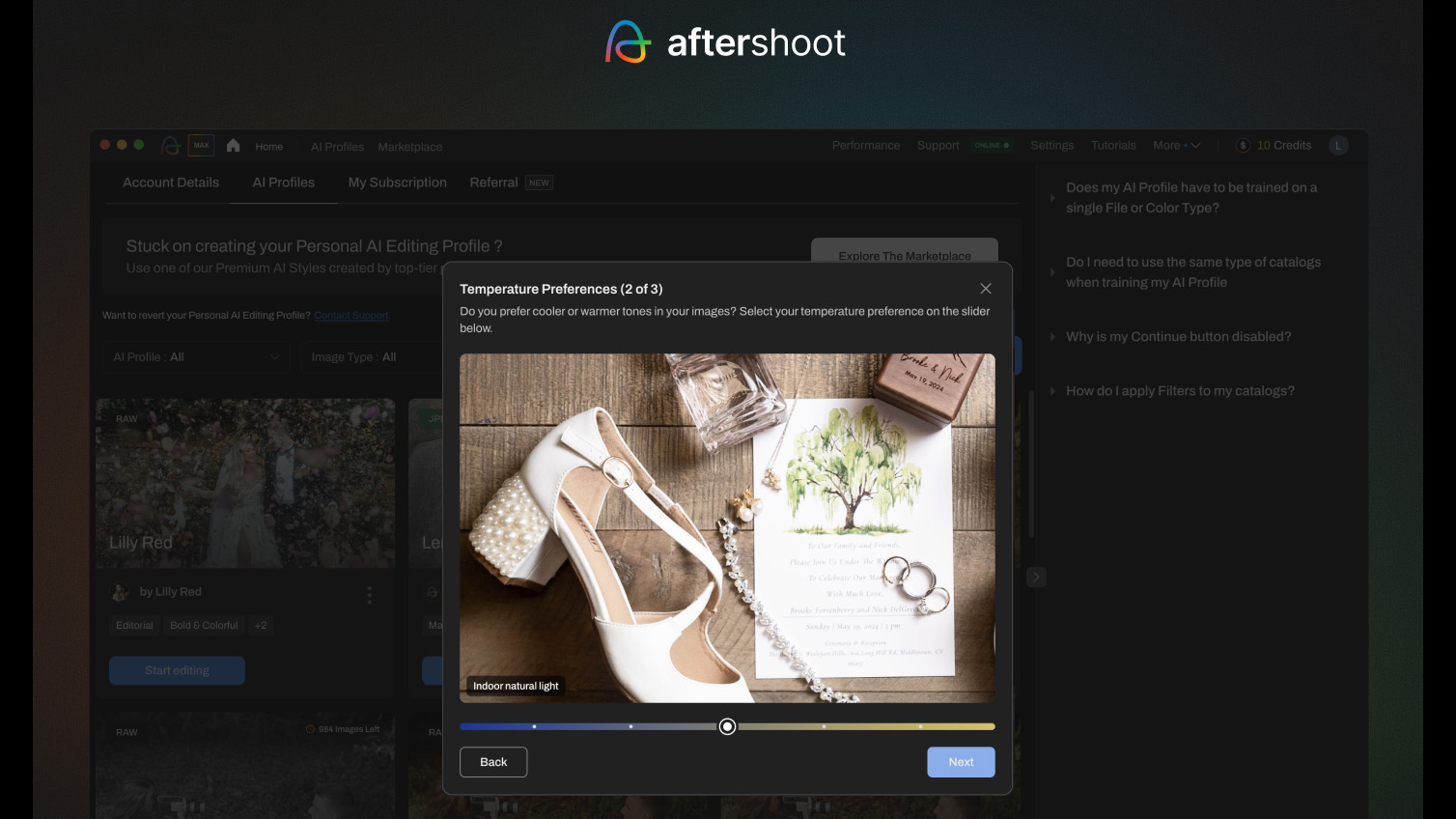Close the Temperature Preferences dialog
This screenshot has width=1456, height=819.
pos(986,289)
